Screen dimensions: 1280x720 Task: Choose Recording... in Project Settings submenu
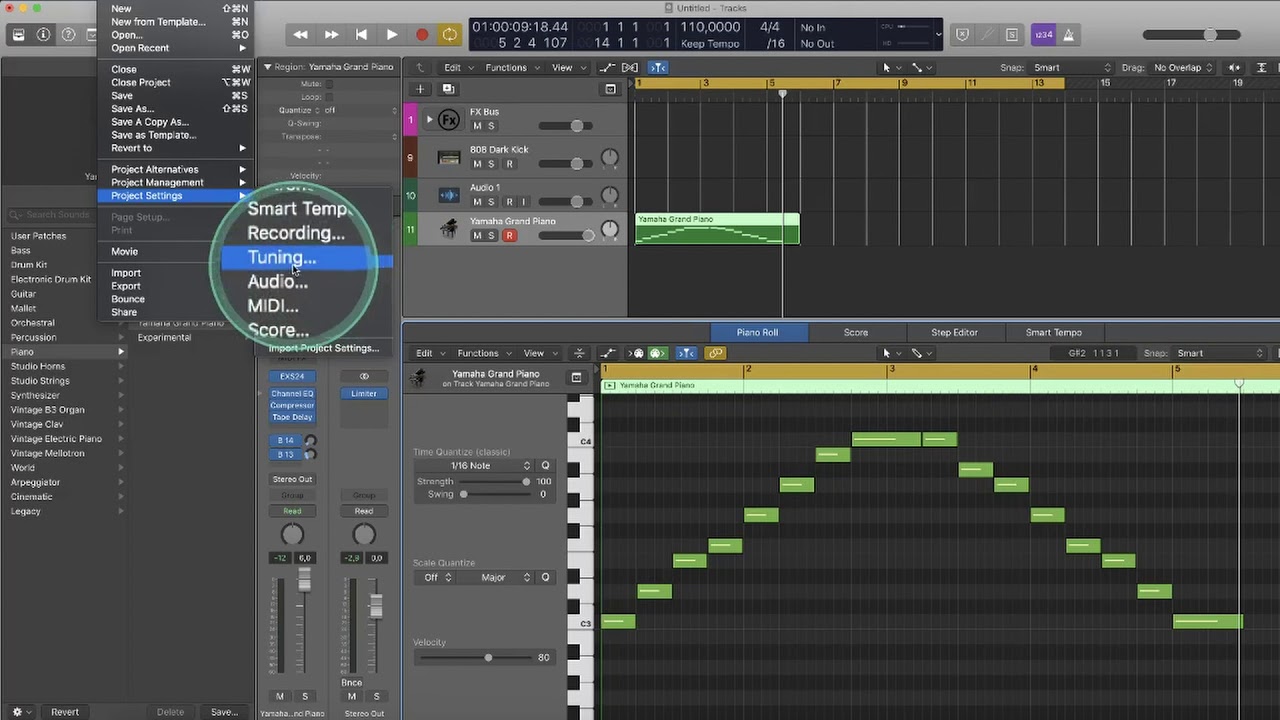[296, 233]
